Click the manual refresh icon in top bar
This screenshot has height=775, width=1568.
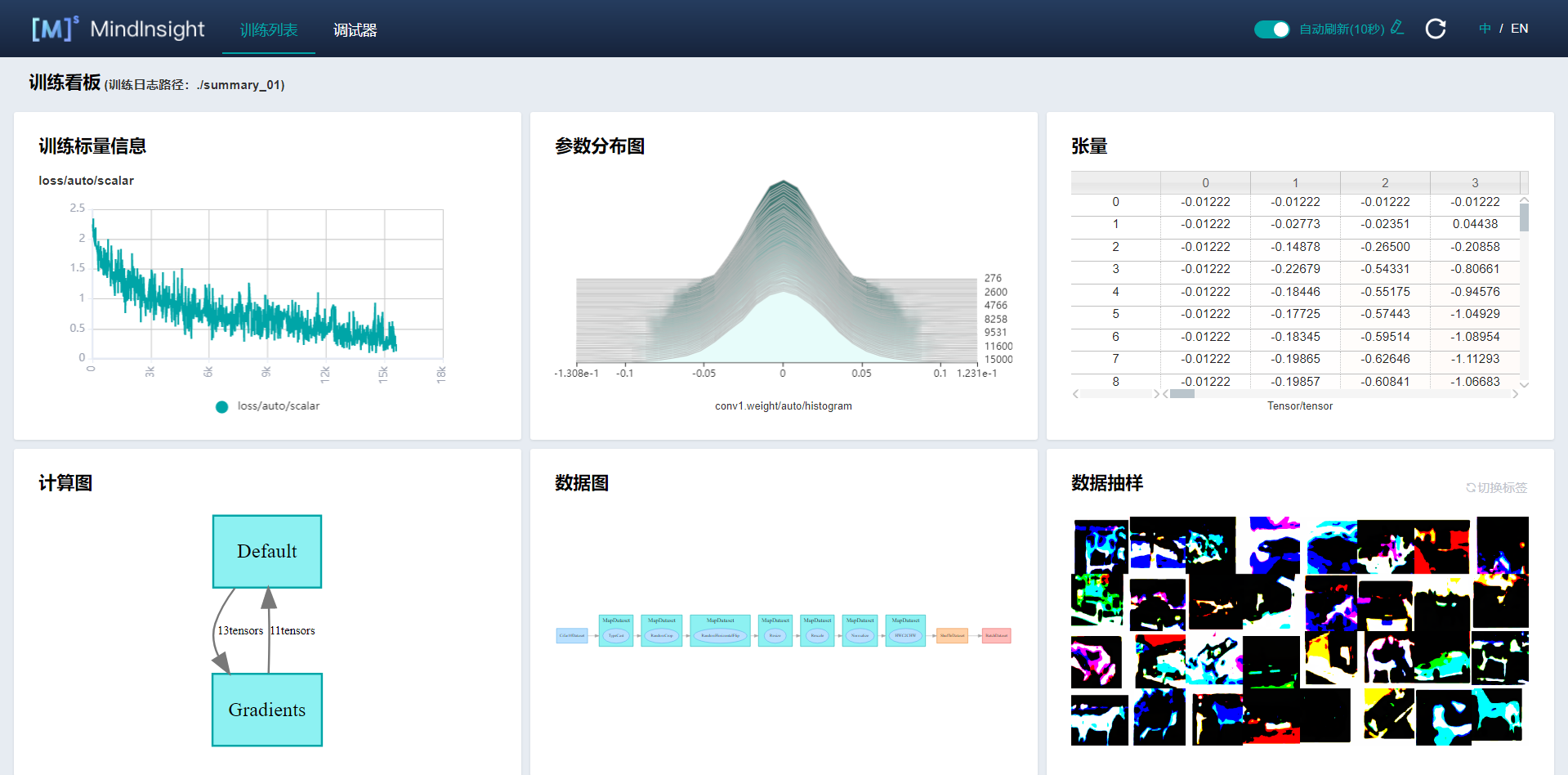tap(1436, 28)
